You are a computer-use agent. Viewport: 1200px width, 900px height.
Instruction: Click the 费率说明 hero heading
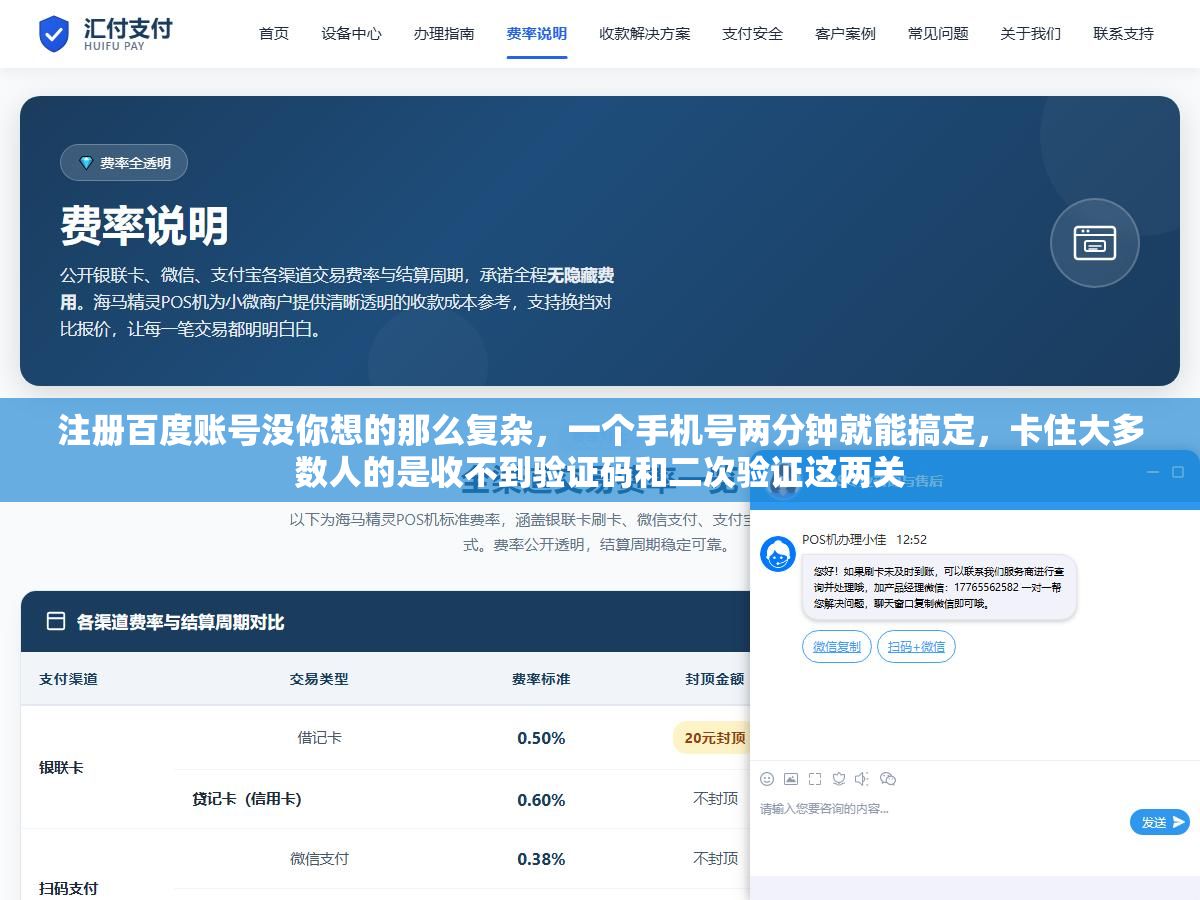pyautogui.click(x=145, y=227)
